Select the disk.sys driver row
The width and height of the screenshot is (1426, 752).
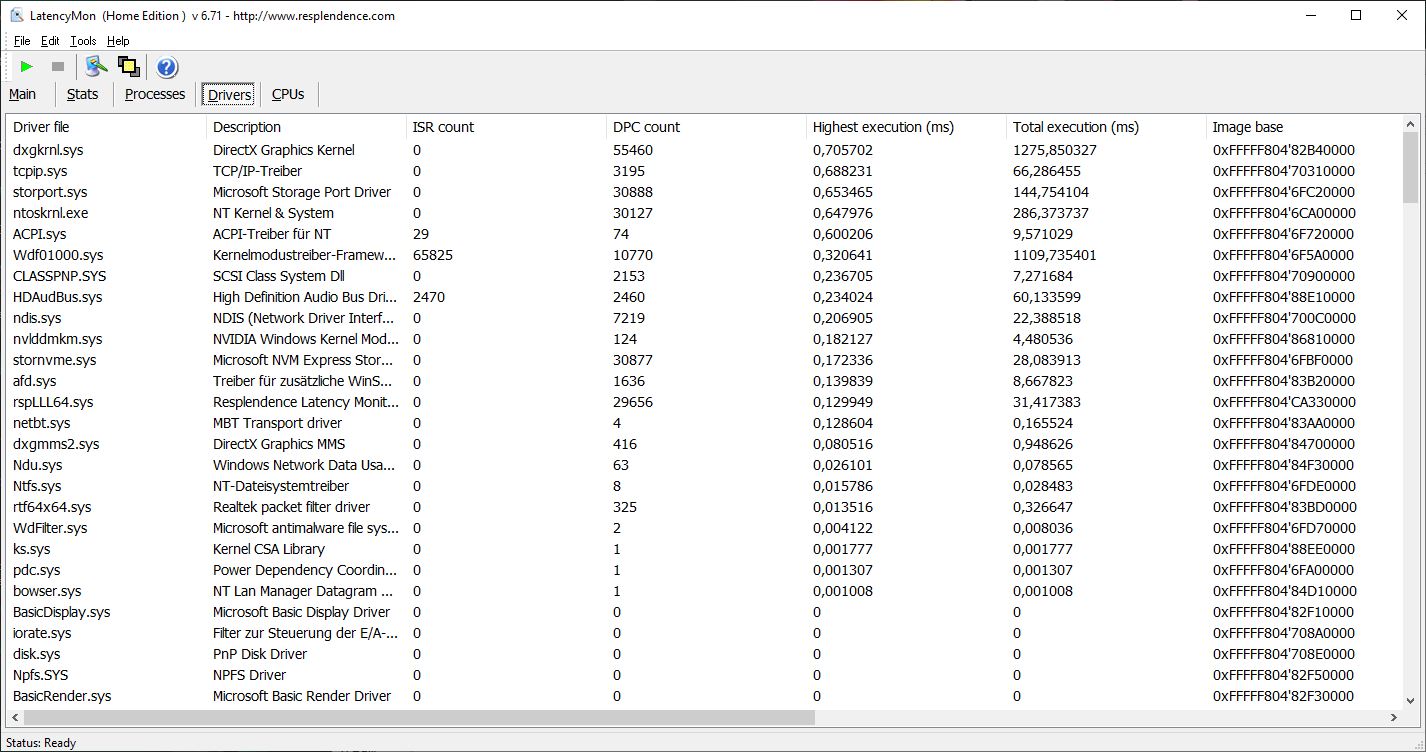click(x=704, y=654)
